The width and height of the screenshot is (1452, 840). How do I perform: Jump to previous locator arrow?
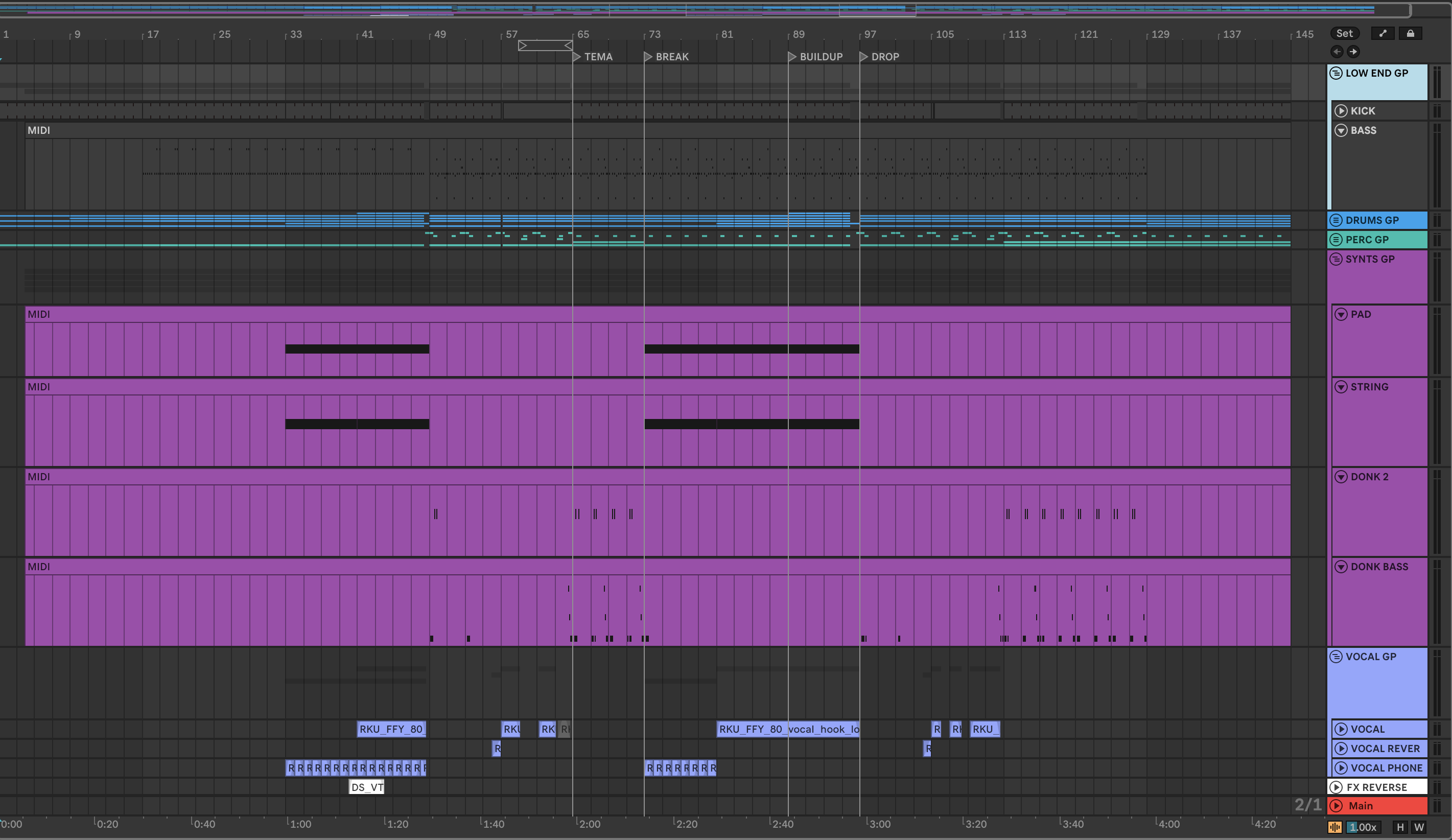click(x=1337, y=52)
